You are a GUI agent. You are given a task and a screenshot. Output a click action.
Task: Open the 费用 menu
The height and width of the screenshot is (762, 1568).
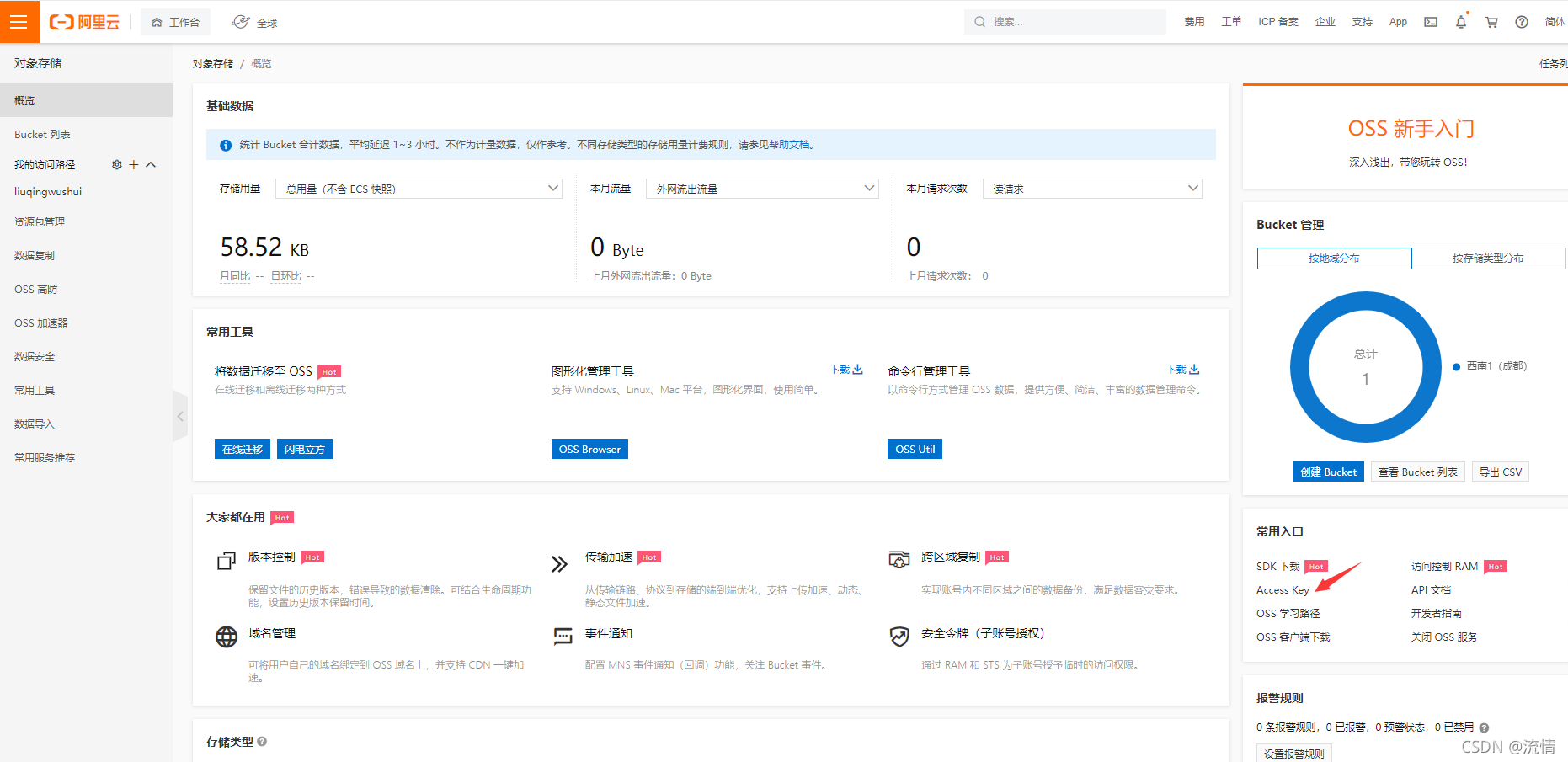(x=1194, y=22)
